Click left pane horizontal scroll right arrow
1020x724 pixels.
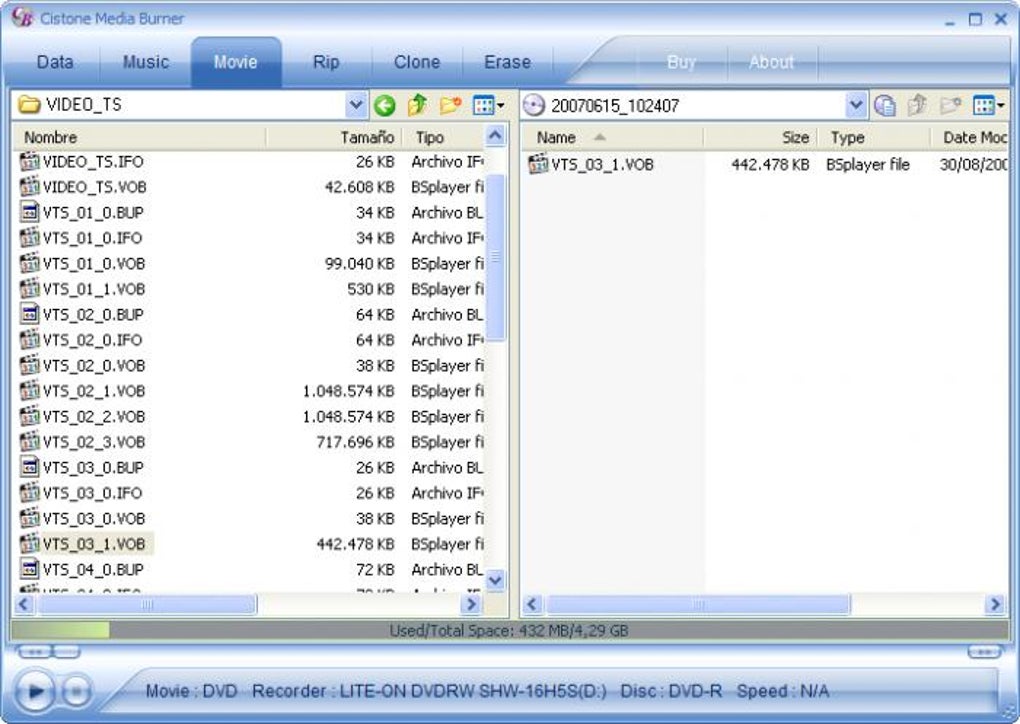(x=470, y=604)
